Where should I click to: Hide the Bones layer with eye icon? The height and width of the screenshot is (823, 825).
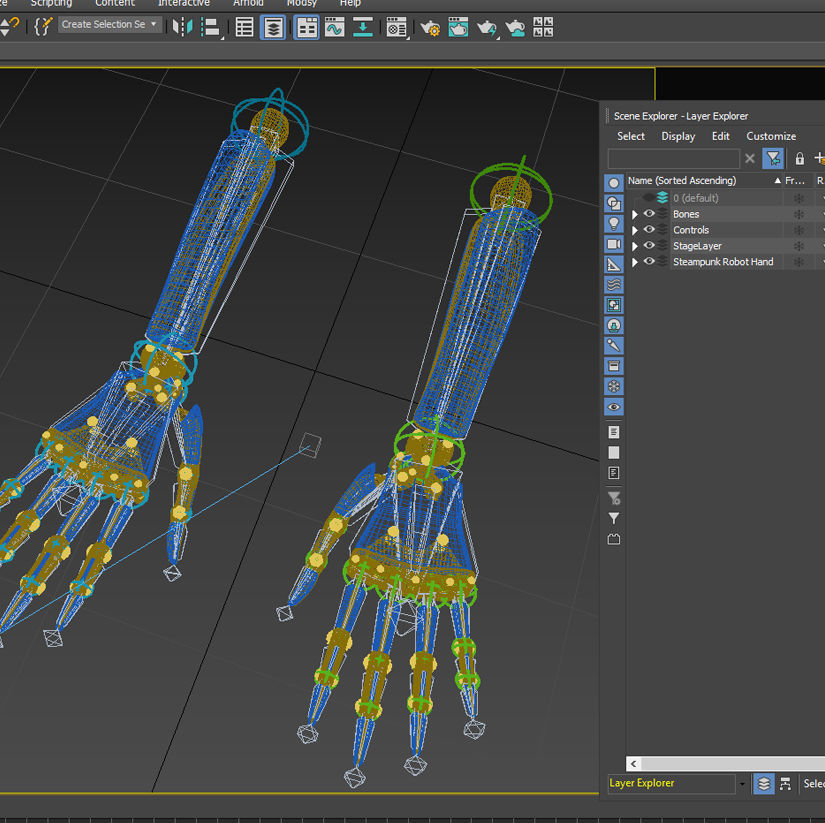649,214
